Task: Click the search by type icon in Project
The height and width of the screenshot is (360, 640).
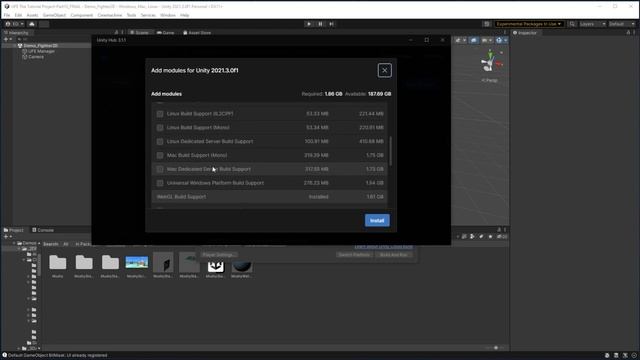Action: point(472,237)
